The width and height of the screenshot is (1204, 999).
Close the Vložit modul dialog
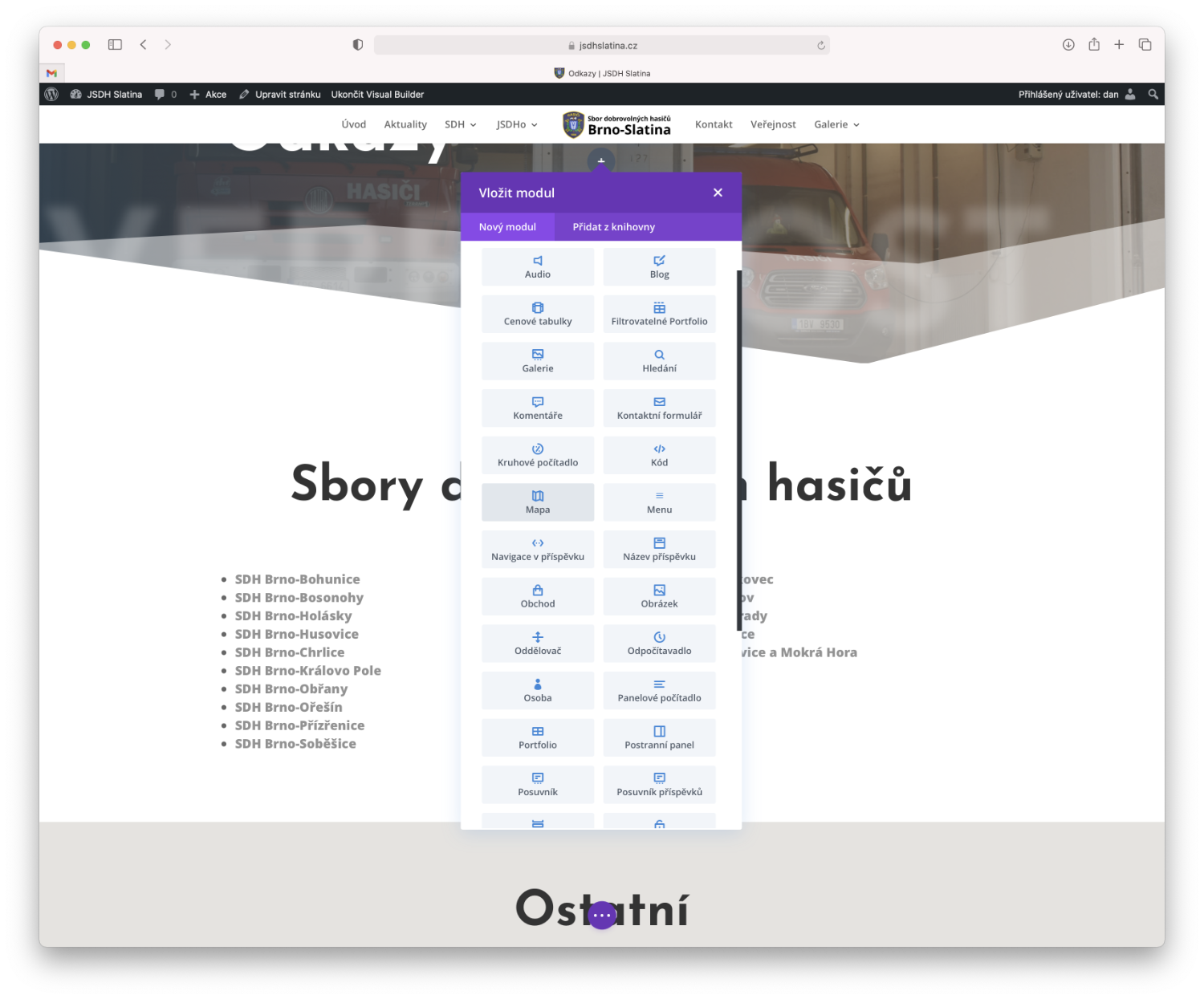tap(718, 193)
